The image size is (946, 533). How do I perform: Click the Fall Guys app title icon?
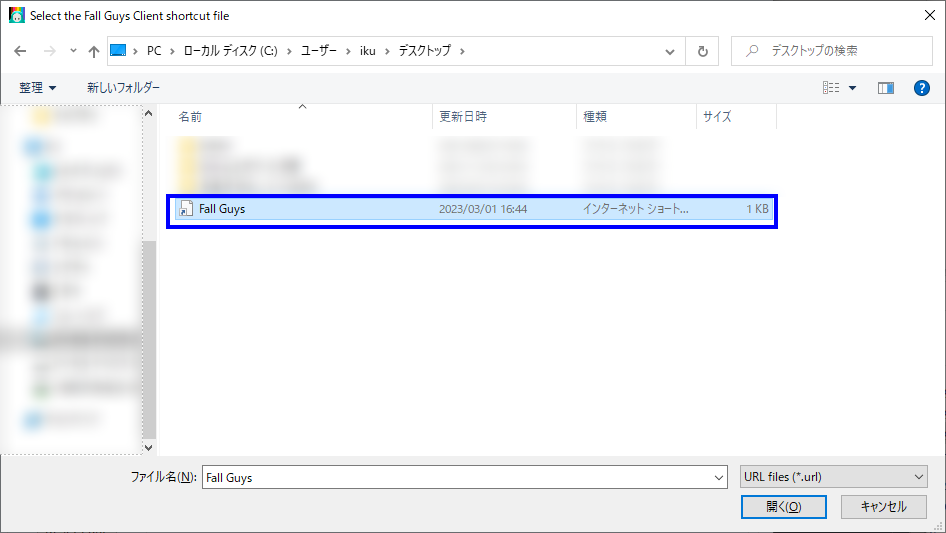point(17,15)
